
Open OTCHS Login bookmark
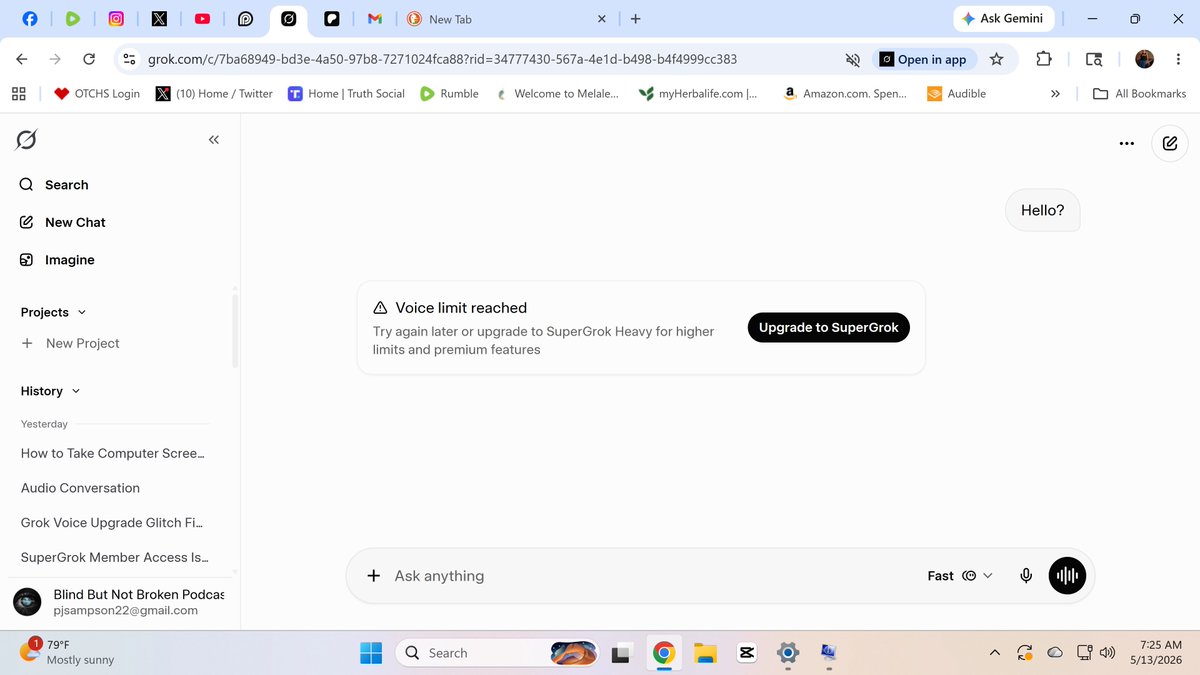point(97,94)
